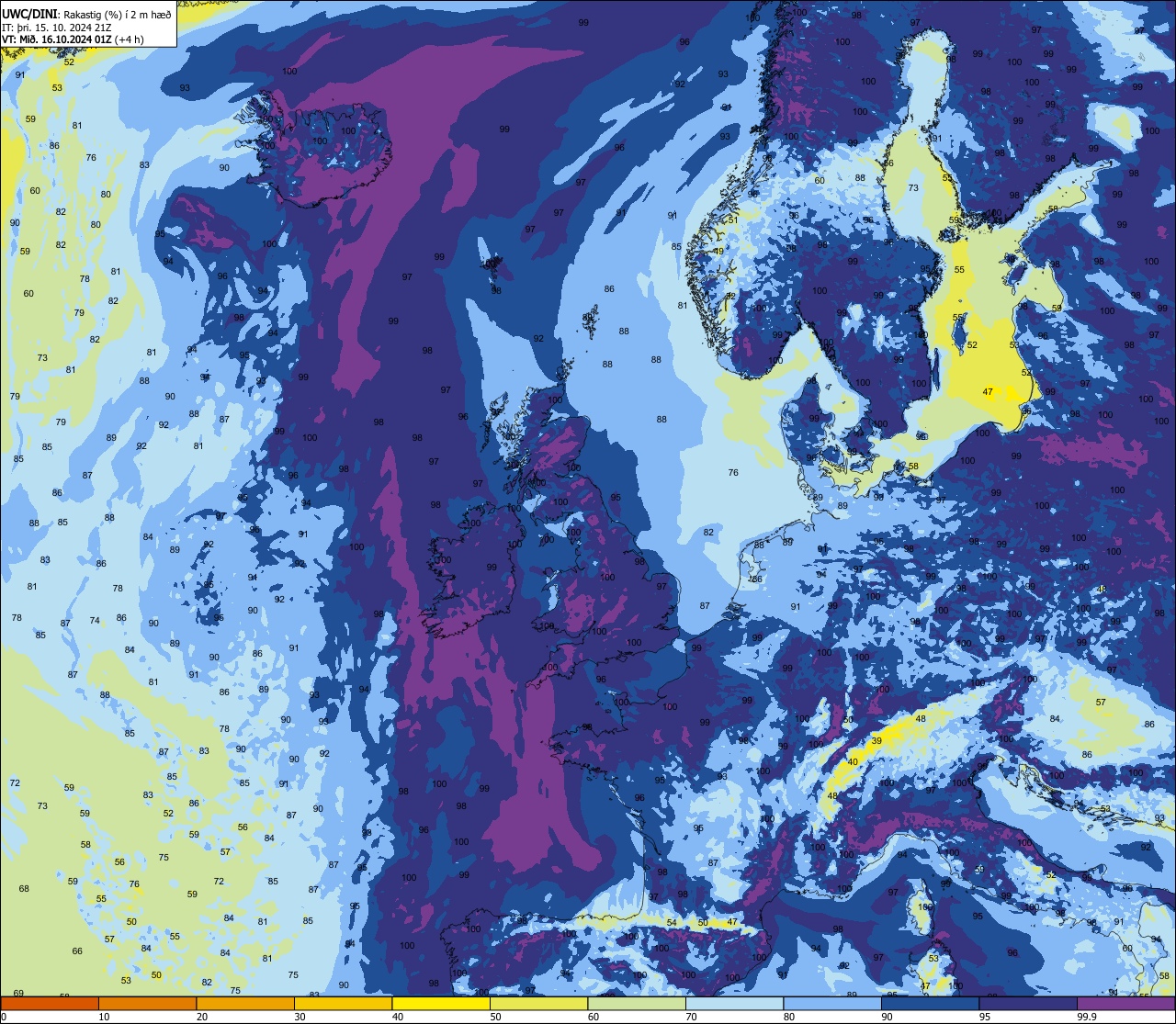Select the pale blue 70–80 legend segment
The width and height of the screenshot is (1176, 1024).
pyautogui.click(x=734, y=1003)
